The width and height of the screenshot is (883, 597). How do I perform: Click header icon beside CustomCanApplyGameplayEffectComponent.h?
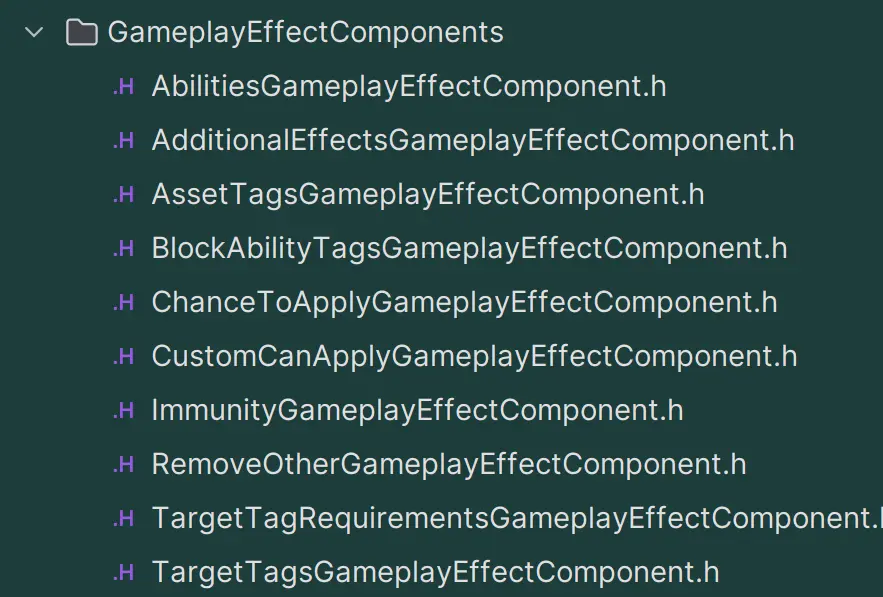click(x=123, y=357)
